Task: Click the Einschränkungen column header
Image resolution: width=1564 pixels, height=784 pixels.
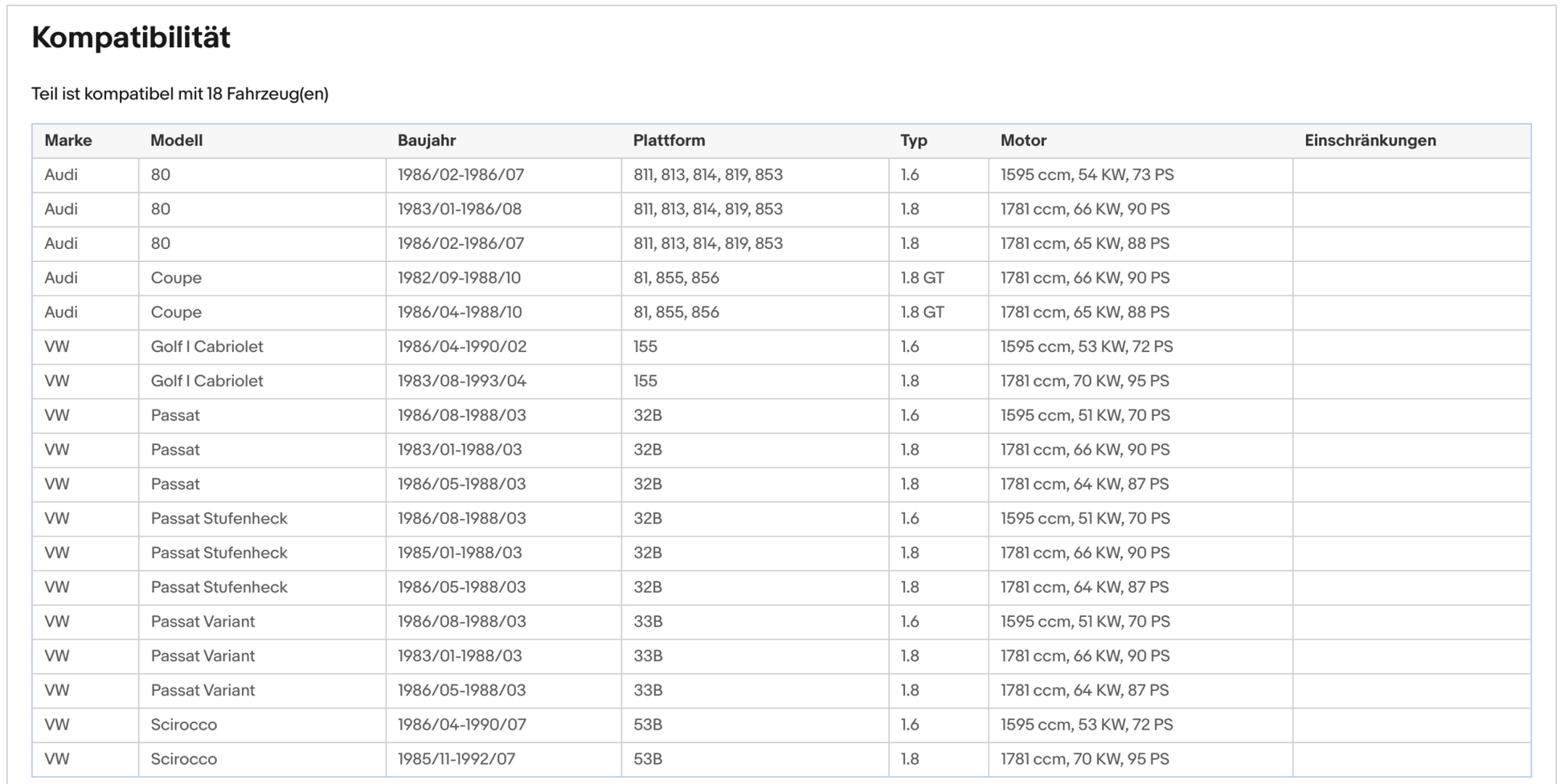Action: coord(1370,141)
